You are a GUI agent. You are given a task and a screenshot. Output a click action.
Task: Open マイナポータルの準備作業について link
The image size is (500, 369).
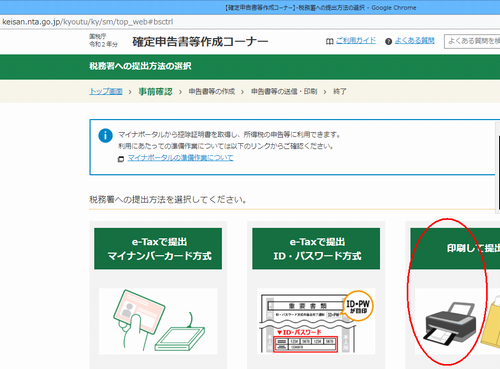point(180,158)
